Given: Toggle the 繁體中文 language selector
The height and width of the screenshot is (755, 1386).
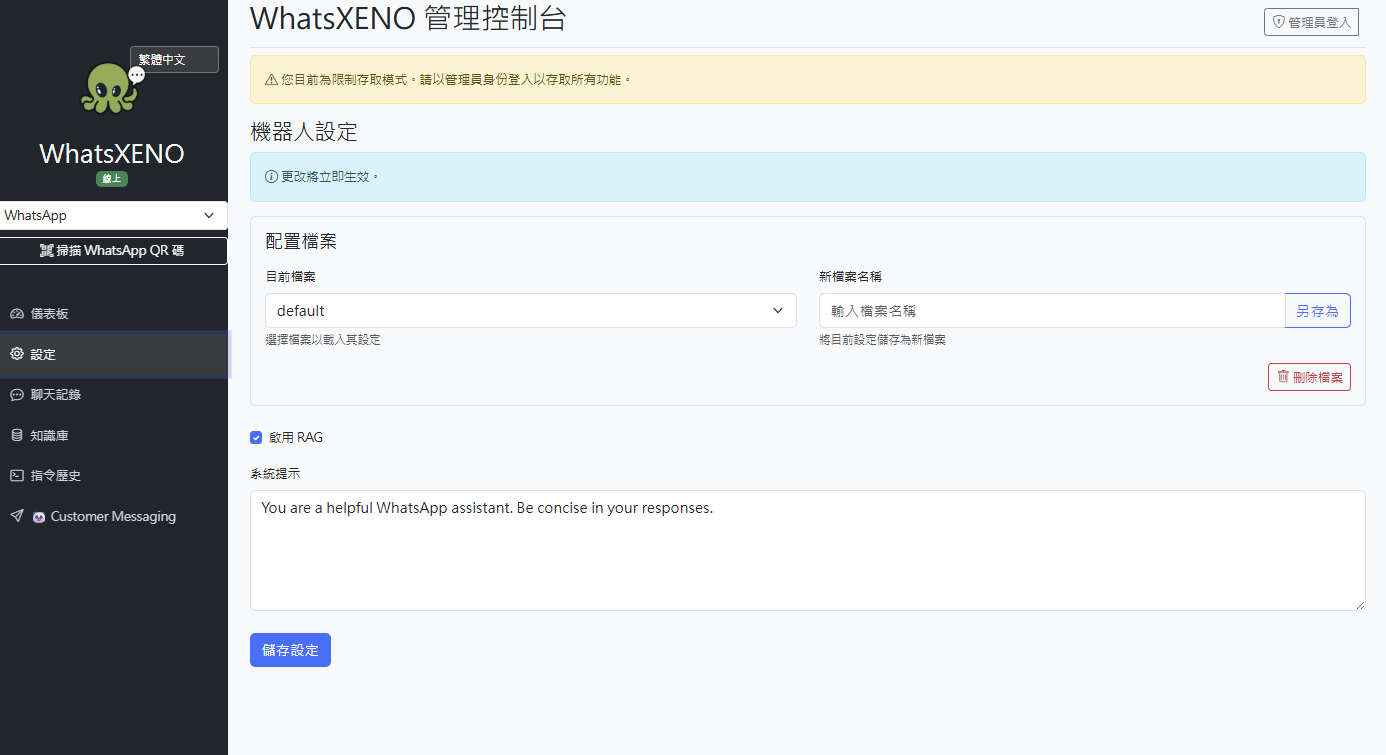Looking at the screenshot, I should (173, 58).
